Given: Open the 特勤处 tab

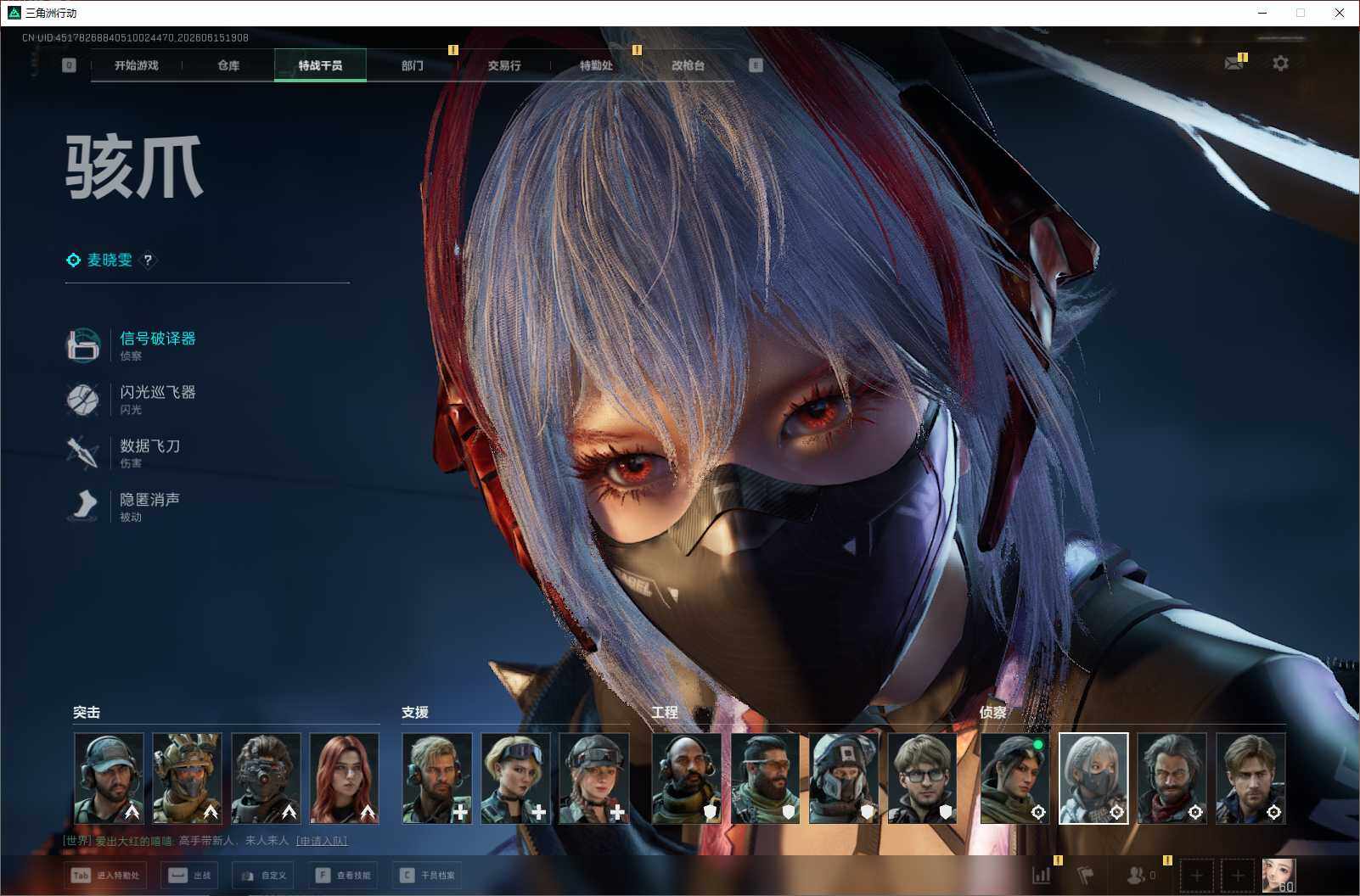Looking at the screenshot, I should (x=596, y=65).
